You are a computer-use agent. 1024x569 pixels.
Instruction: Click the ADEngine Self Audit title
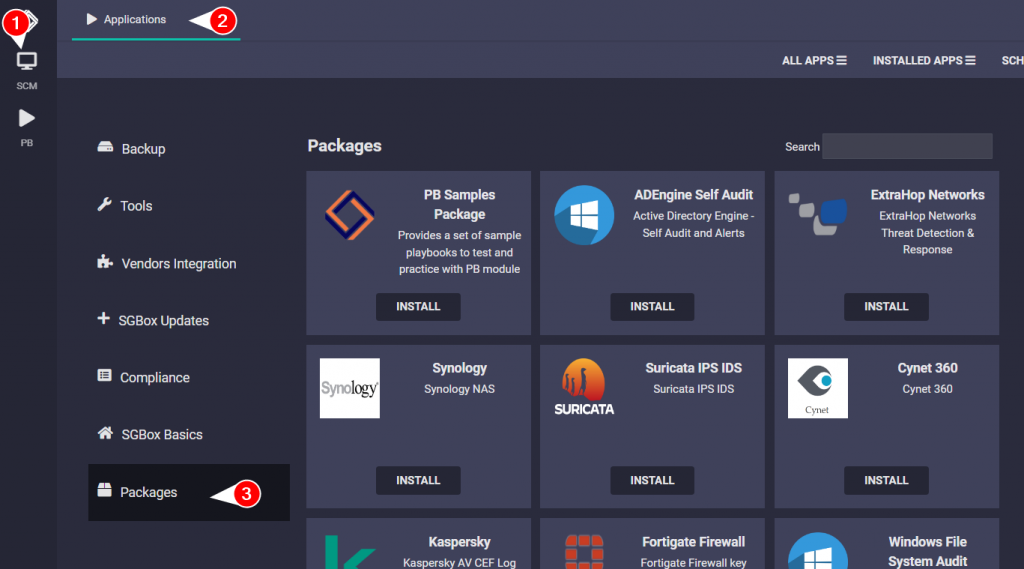694,195
